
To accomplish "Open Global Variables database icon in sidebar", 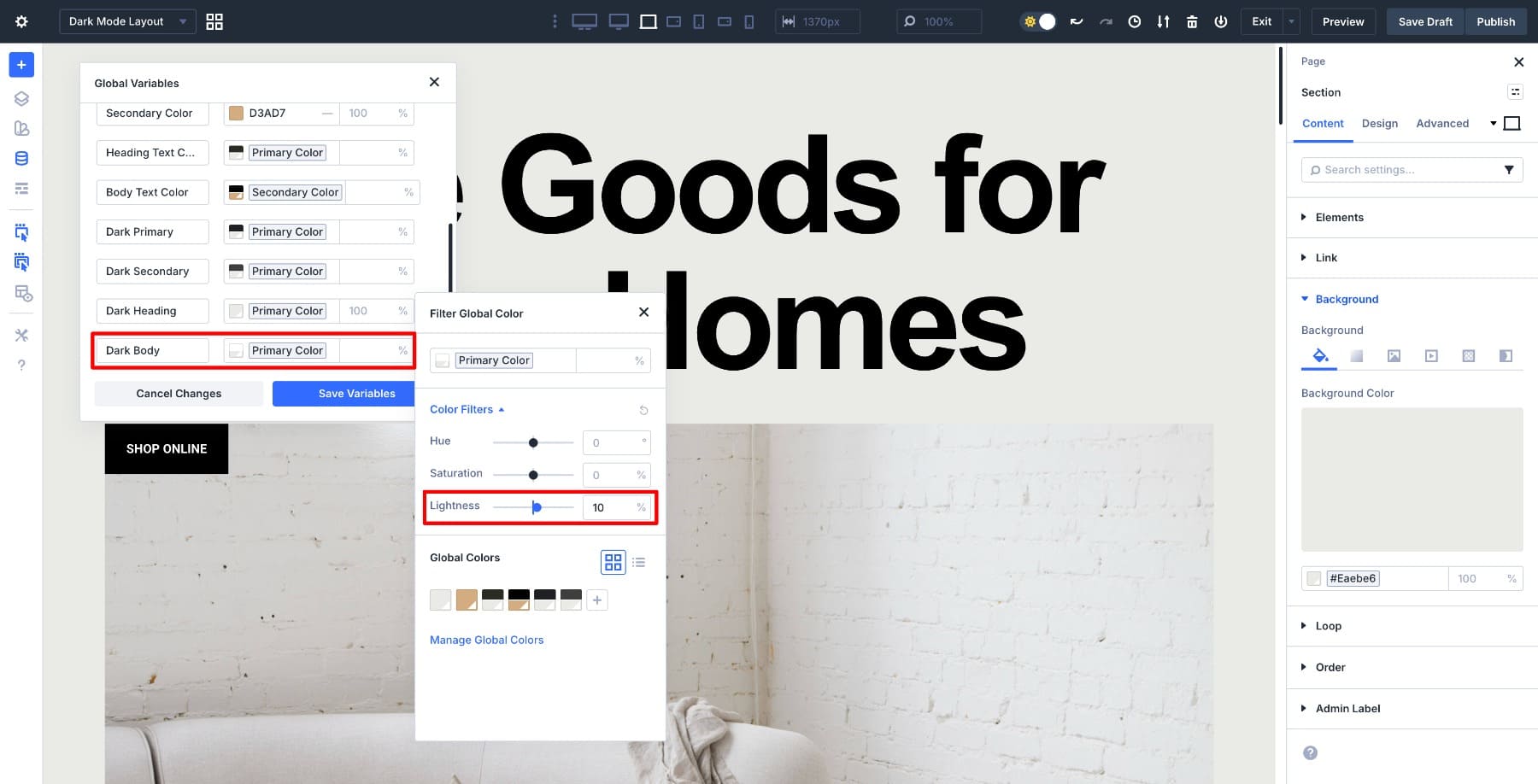I will click(x=21, y=157).
